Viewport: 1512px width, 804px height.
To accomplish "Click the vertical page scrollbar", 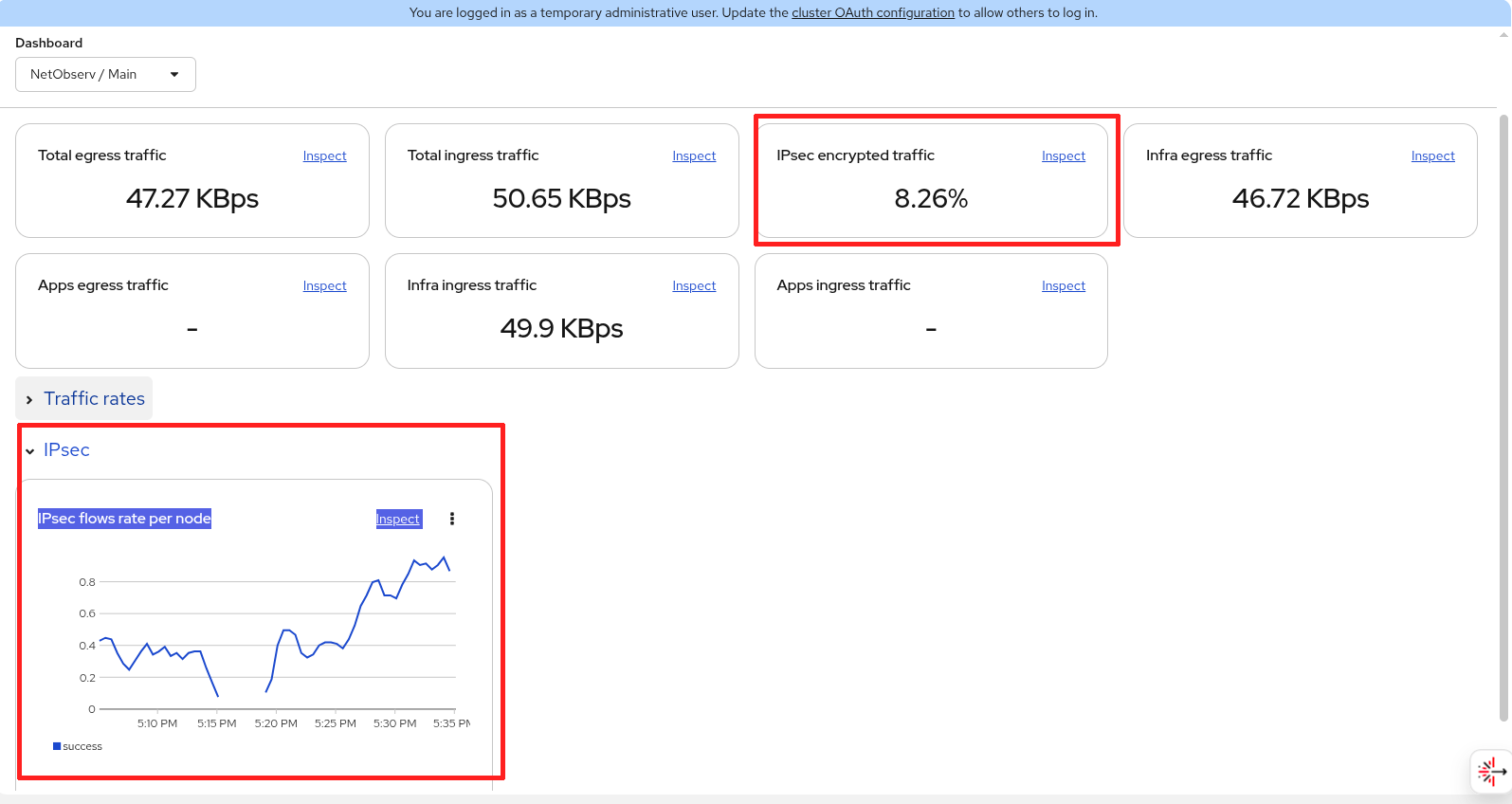I will tap(1503, 417).
